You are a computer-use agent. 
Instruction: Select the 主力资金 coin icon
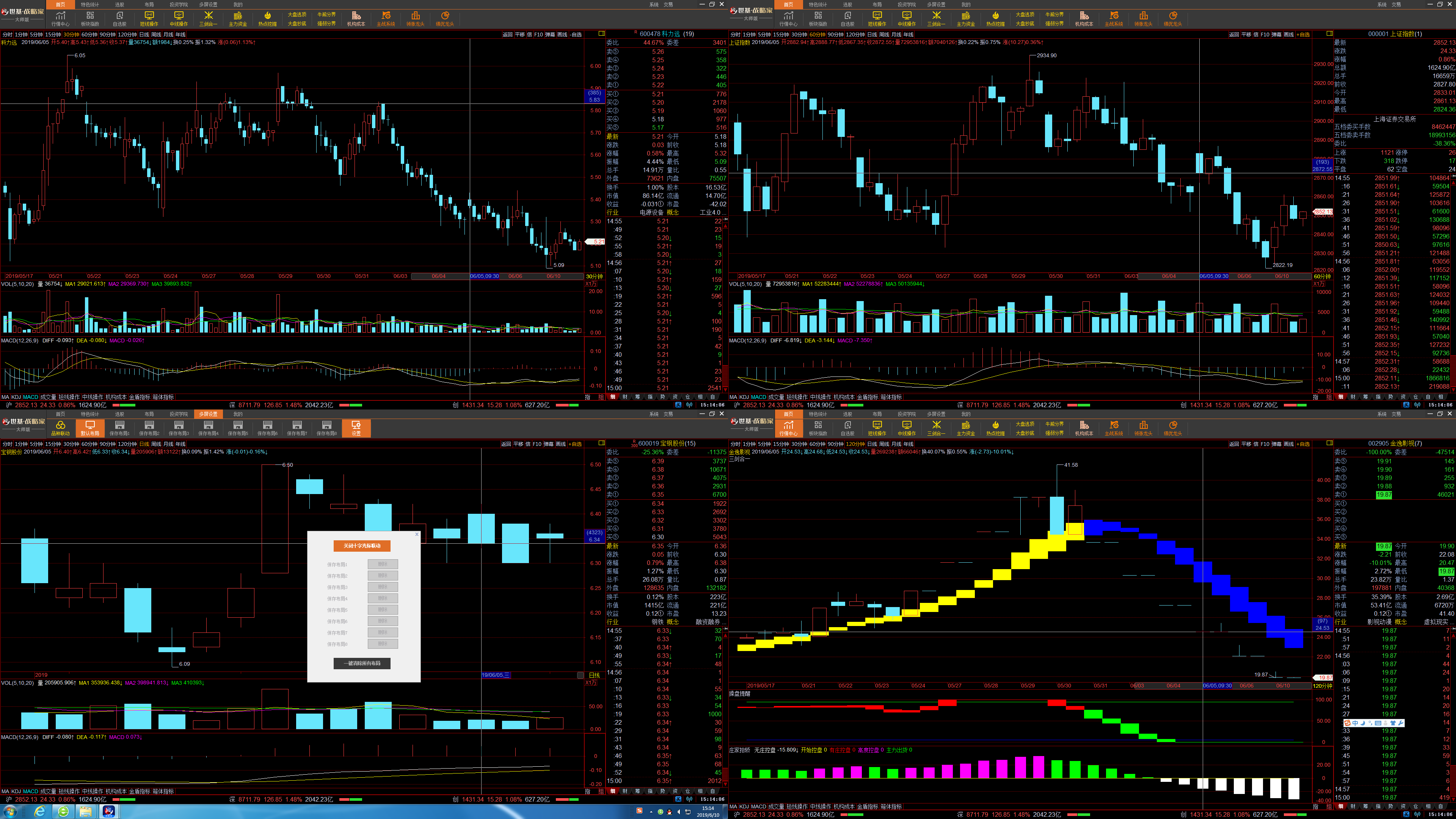point(238,19)
